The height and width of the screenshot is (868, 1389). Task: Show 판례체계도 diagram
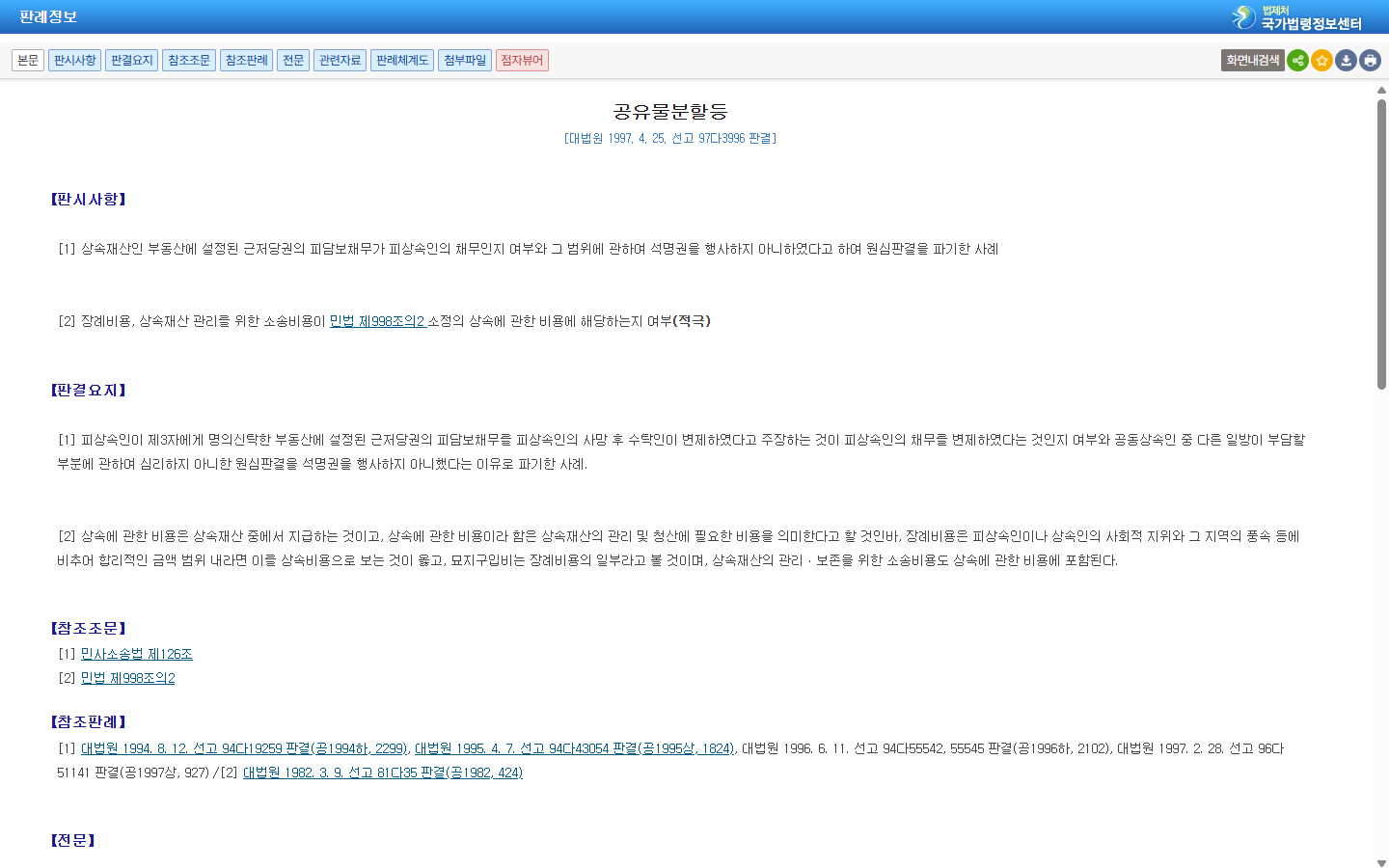click(x=402, y=61)
